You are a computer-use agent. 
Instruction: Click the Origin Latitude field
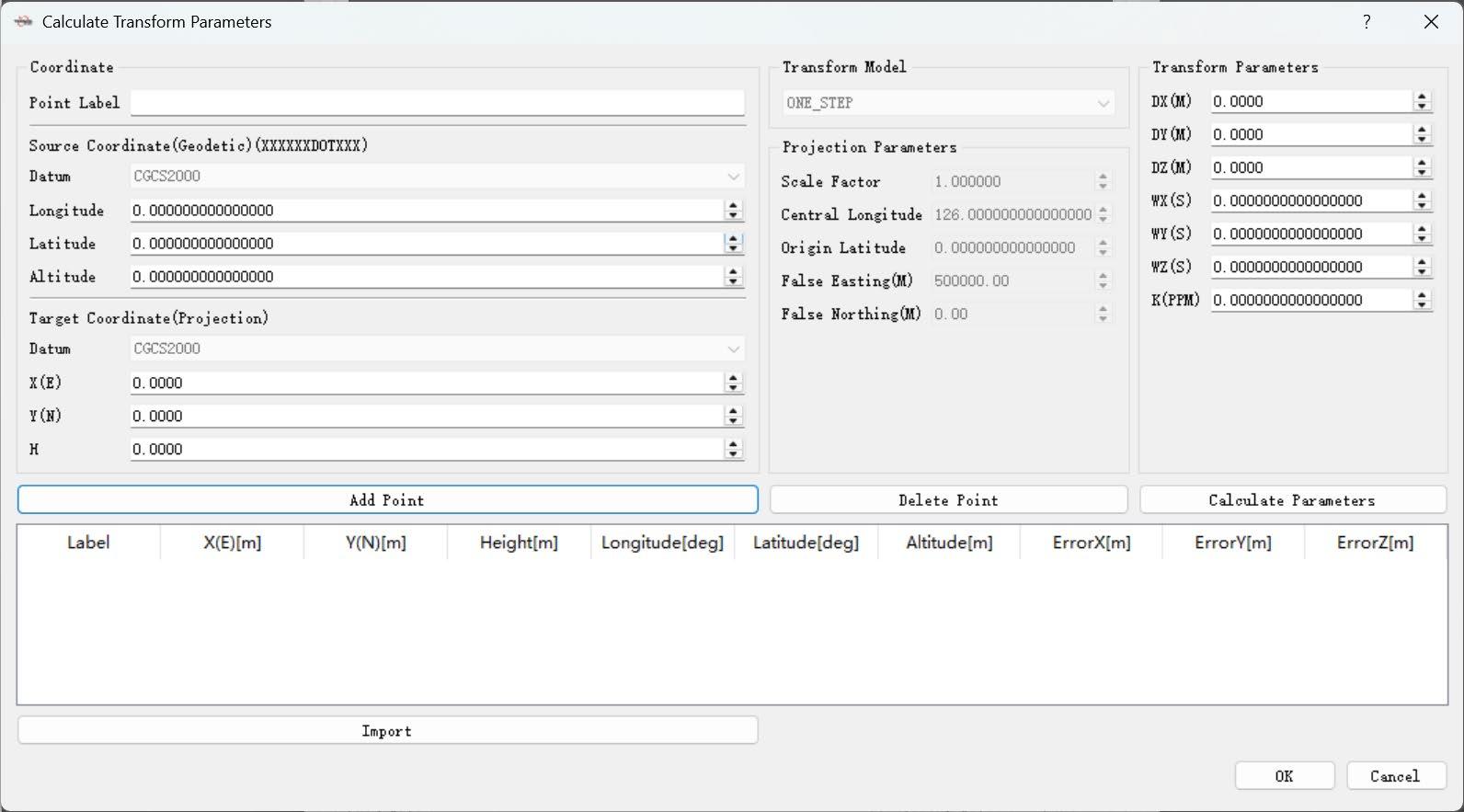click(x=1012, y=247)
